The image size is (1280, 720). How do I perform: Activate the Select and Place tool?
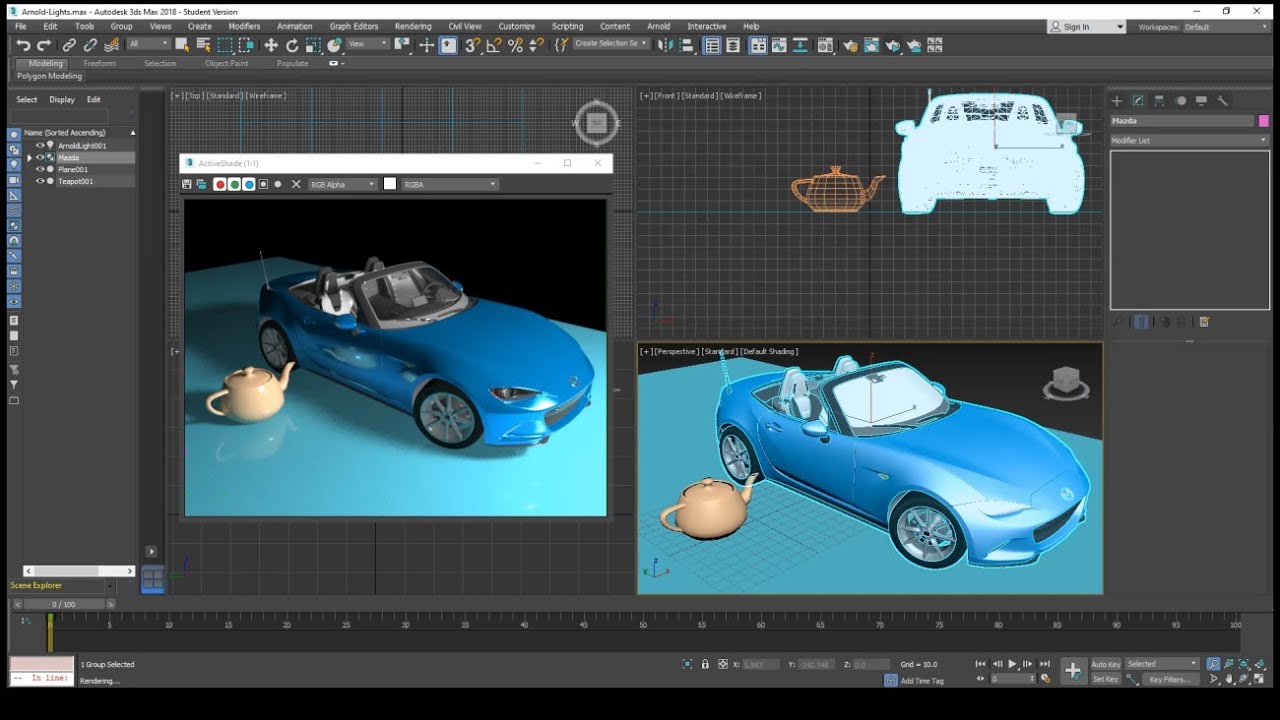click(x=334, y=45)
